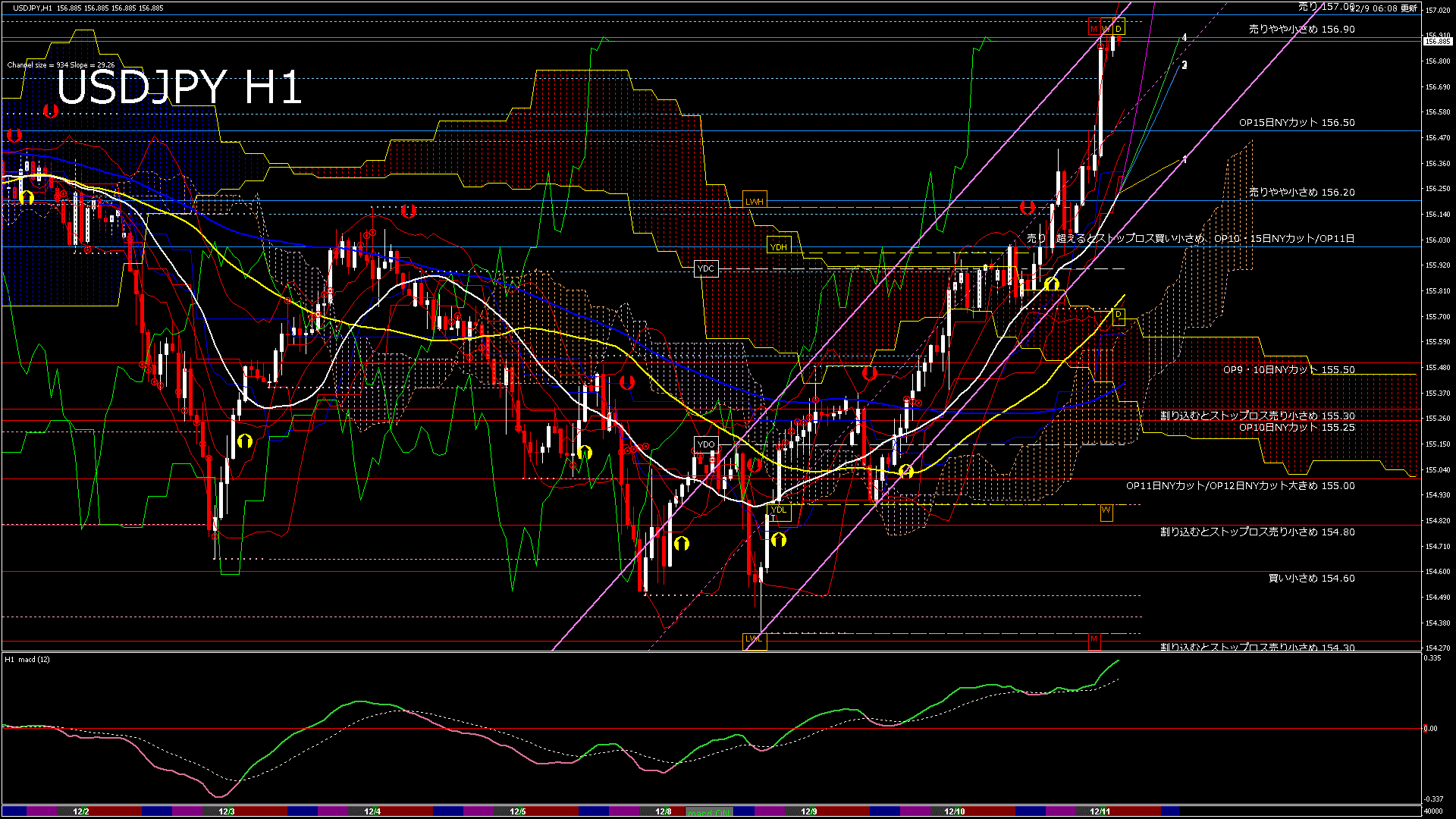
Task: Click the red Ω signal marker near 155.48
Action: pyautogui.click(x=871, y=372)
